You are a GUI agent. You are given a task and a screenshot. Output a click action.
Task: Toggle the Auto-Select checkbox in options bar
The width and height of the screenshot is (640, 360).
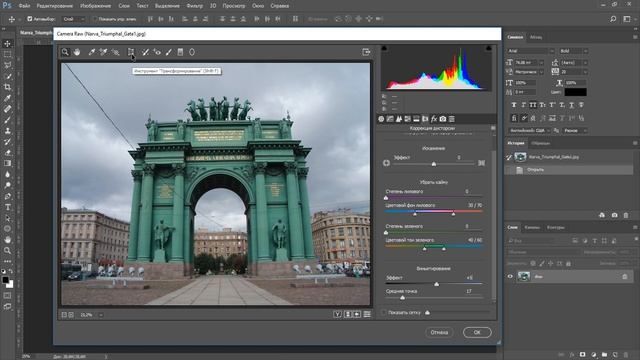click(29, 19)
